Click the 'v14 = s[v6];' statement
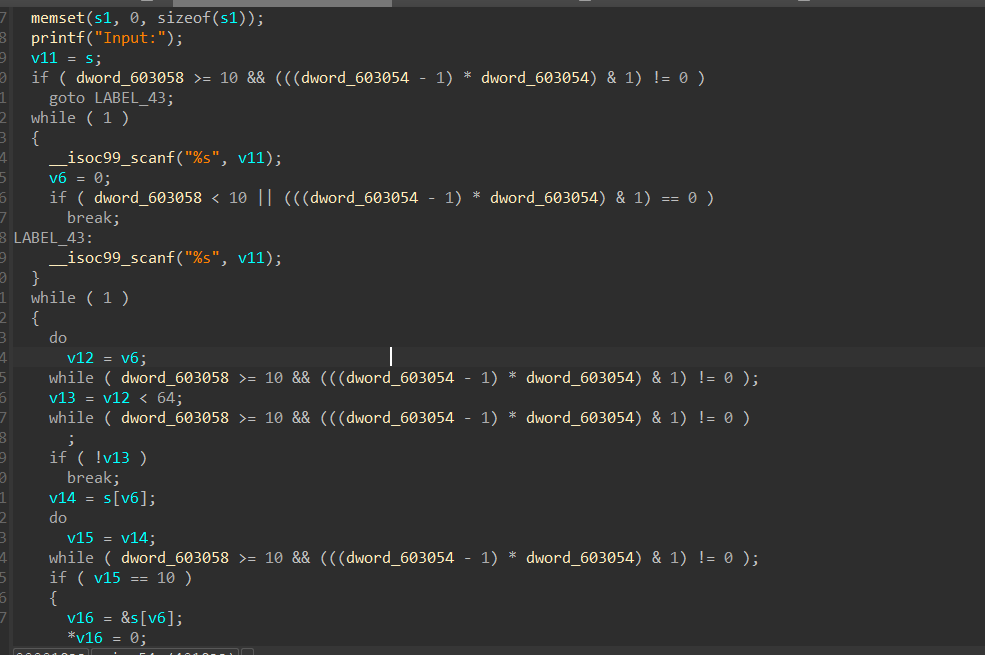 click(x=102, y=498)
